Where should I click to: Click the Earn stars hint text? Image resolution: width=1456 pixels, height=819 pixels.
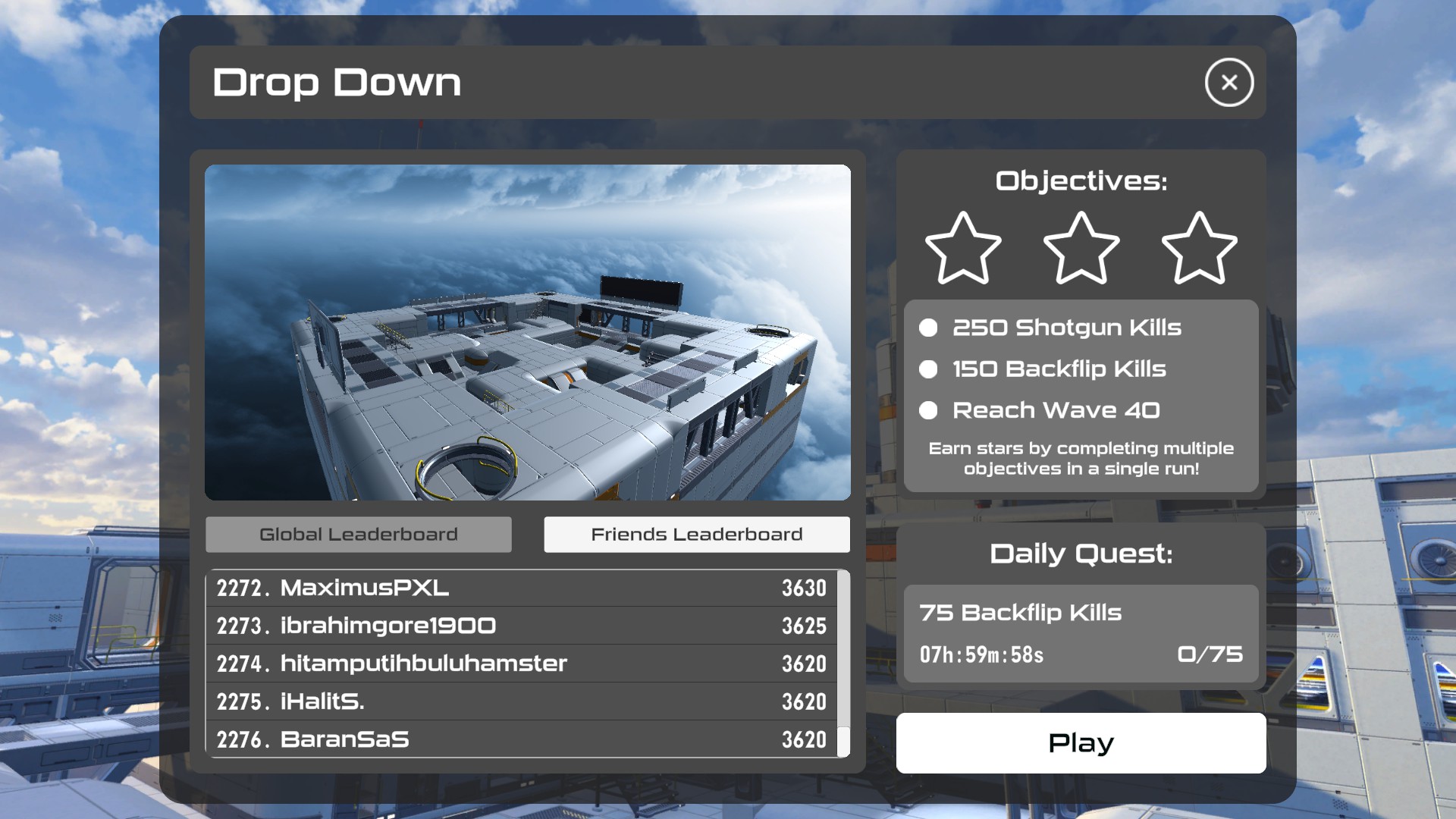click(1081, 459)
